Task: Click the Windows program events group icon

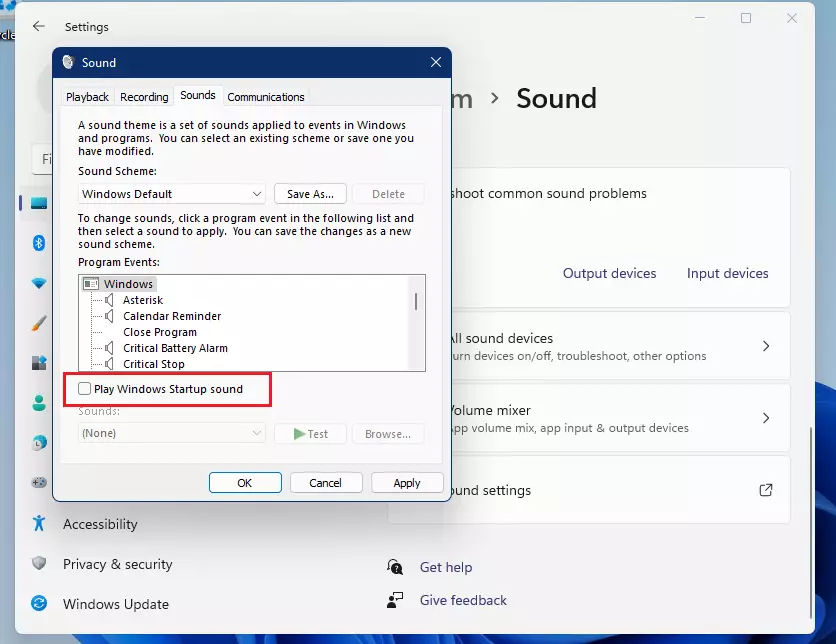Action: click(x=91, y=284)
